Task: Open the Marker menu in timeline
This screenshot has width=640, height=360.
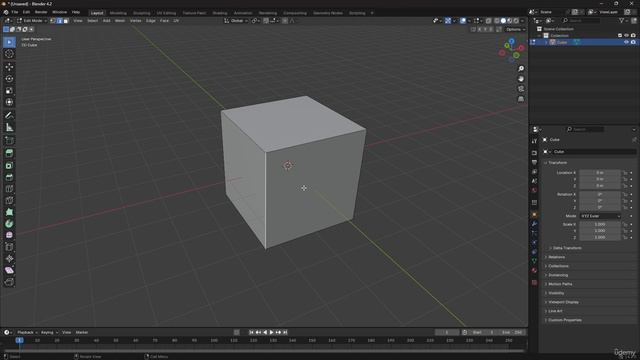Action: click(82, 333)
